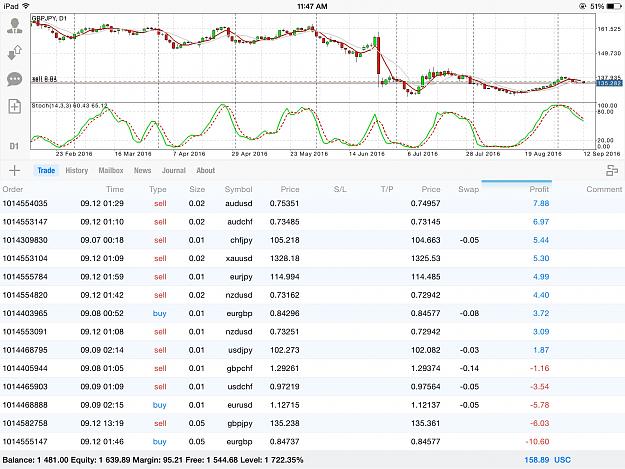The image size is (625, 469).
Task: Tap the Wi-Fi status icon
Action: pos(26,6)
